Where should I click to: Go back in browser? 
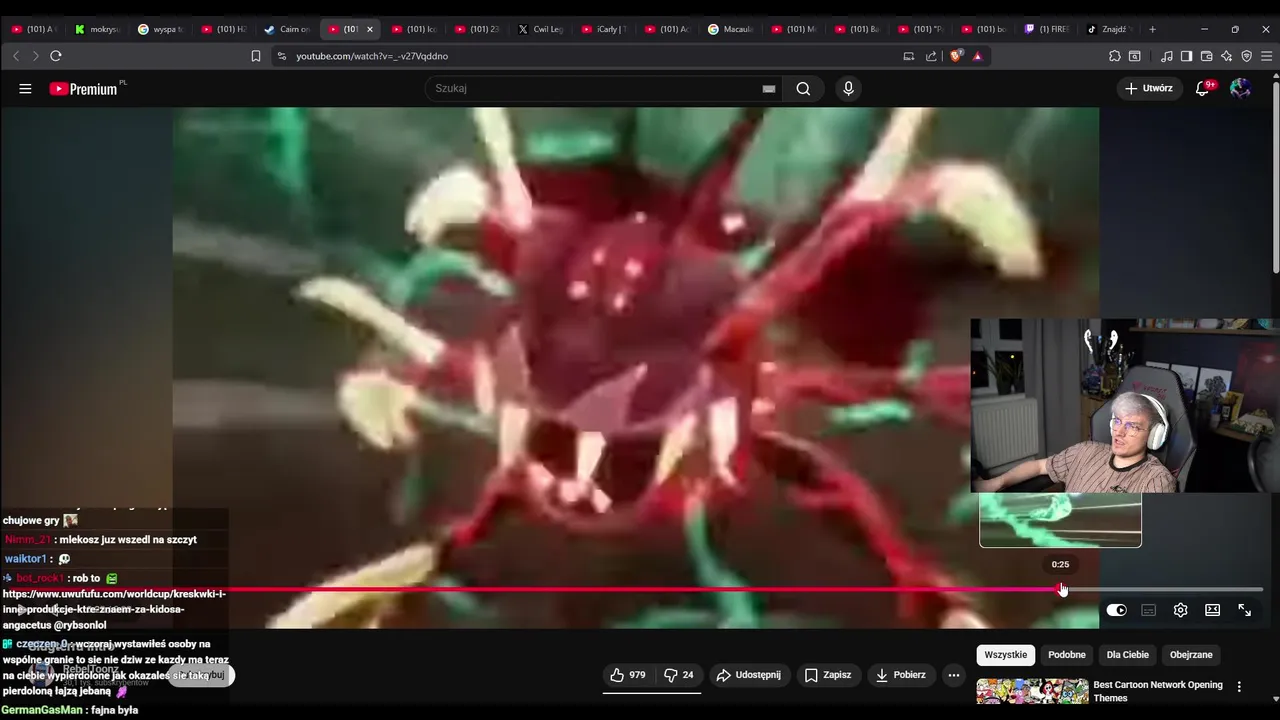[x=16, y=56]
